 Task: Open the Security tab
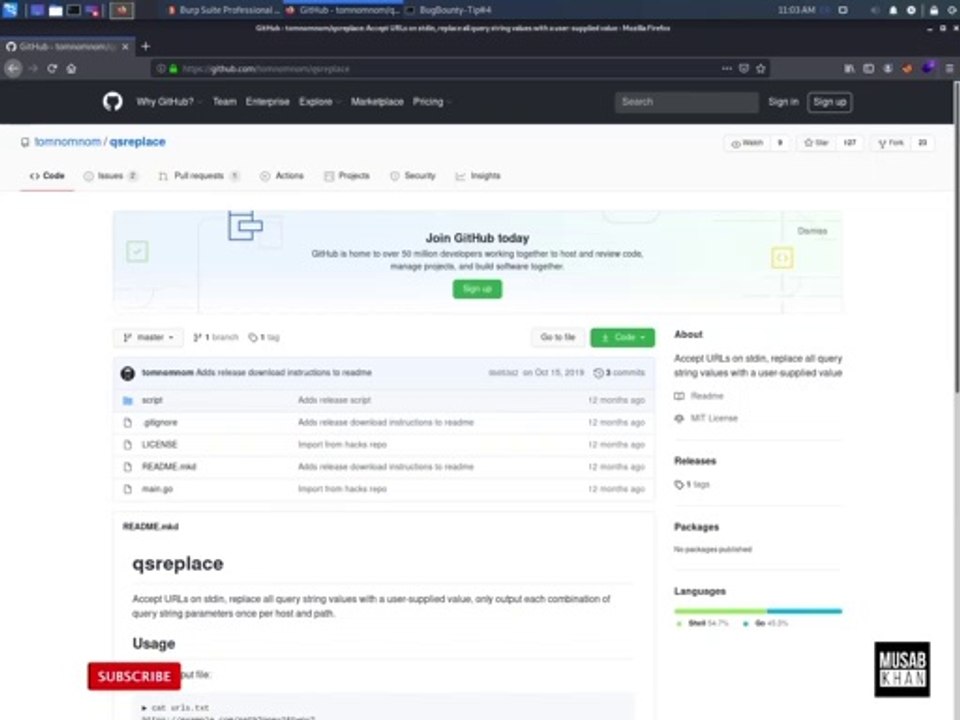[413, 176]
